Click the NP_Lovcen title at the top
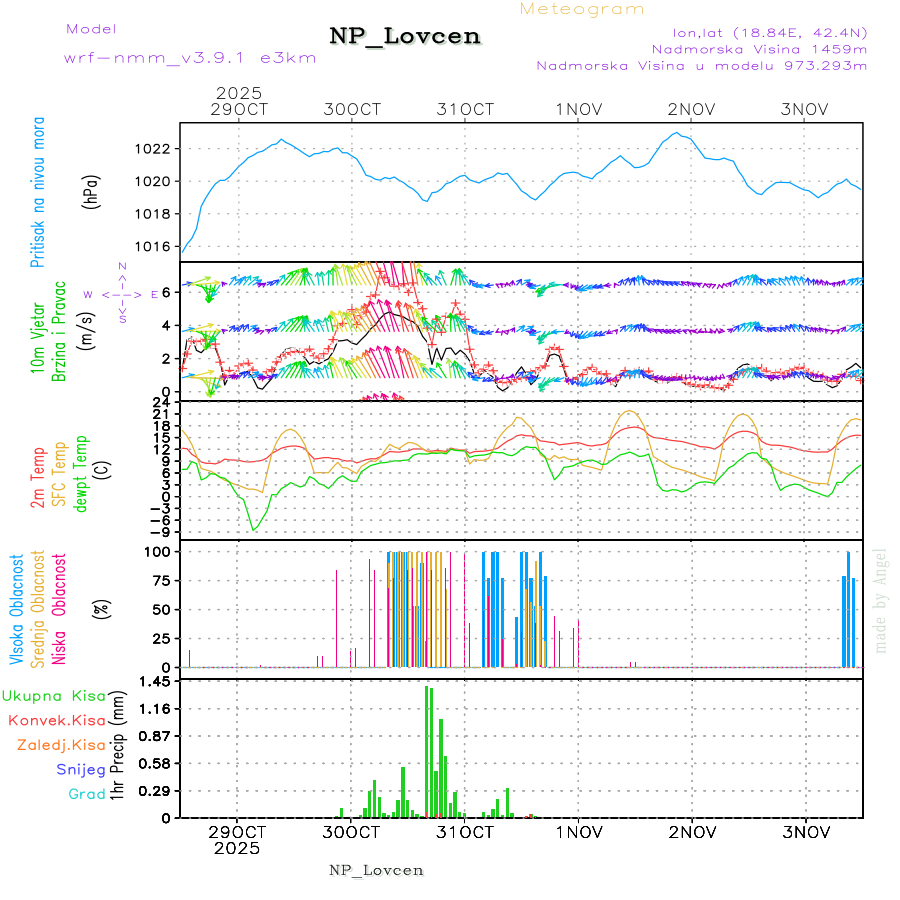The width and height of the screenshot is (900, 900). point(405,37)
